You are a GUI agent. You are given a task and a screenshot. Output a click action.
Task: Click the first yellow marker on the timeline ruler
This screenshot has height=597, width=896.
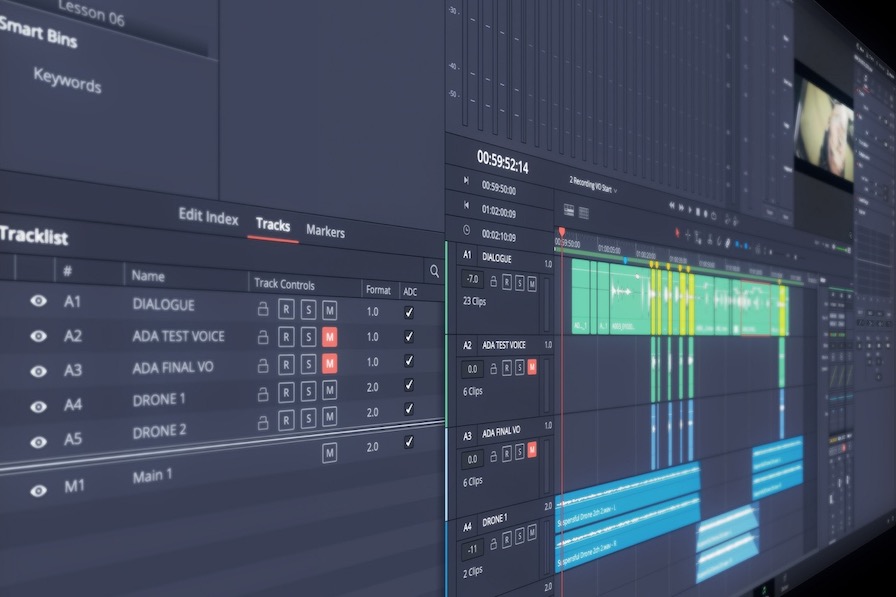point(651,265)
